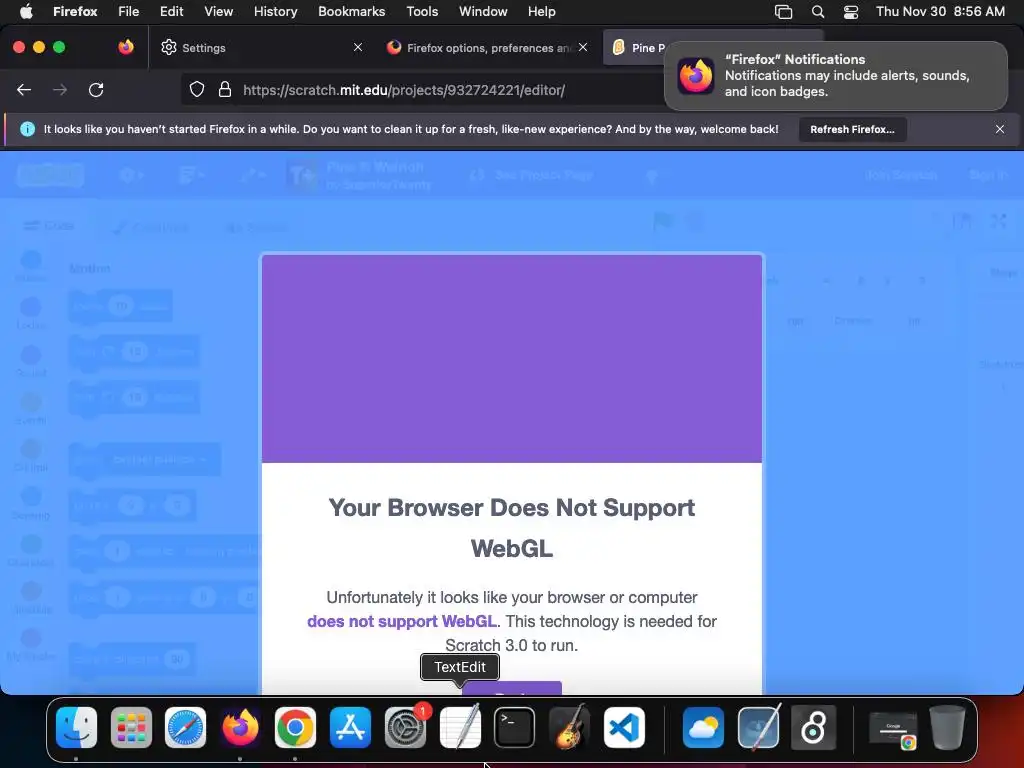This screenshot has width=1024, height=768.
Task: Open the Tools menu
Action: (422, 12)
